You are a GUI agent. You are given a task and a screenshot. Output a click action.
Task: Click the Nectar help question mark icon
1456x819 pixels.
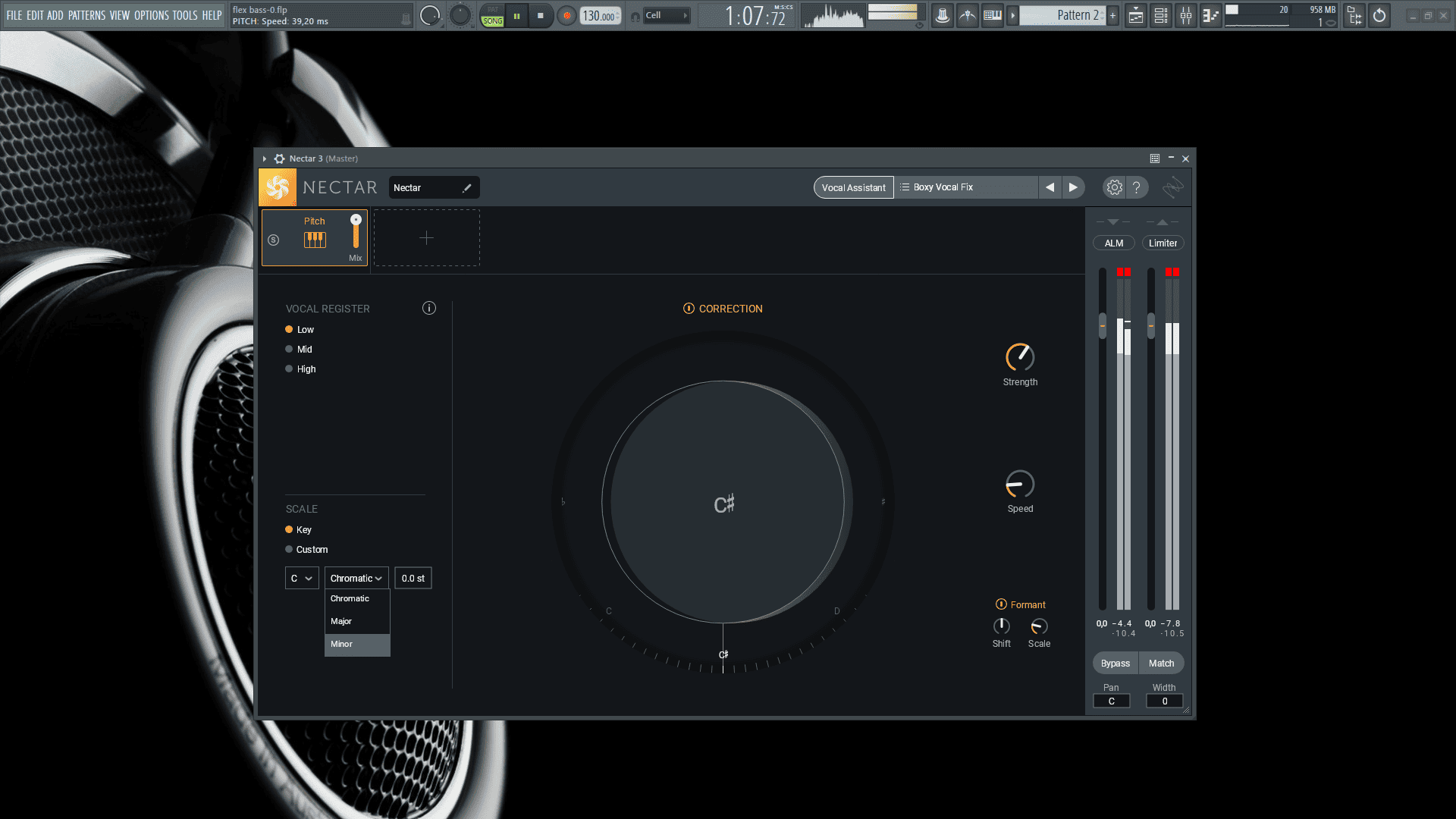(x=1136, y=187)
